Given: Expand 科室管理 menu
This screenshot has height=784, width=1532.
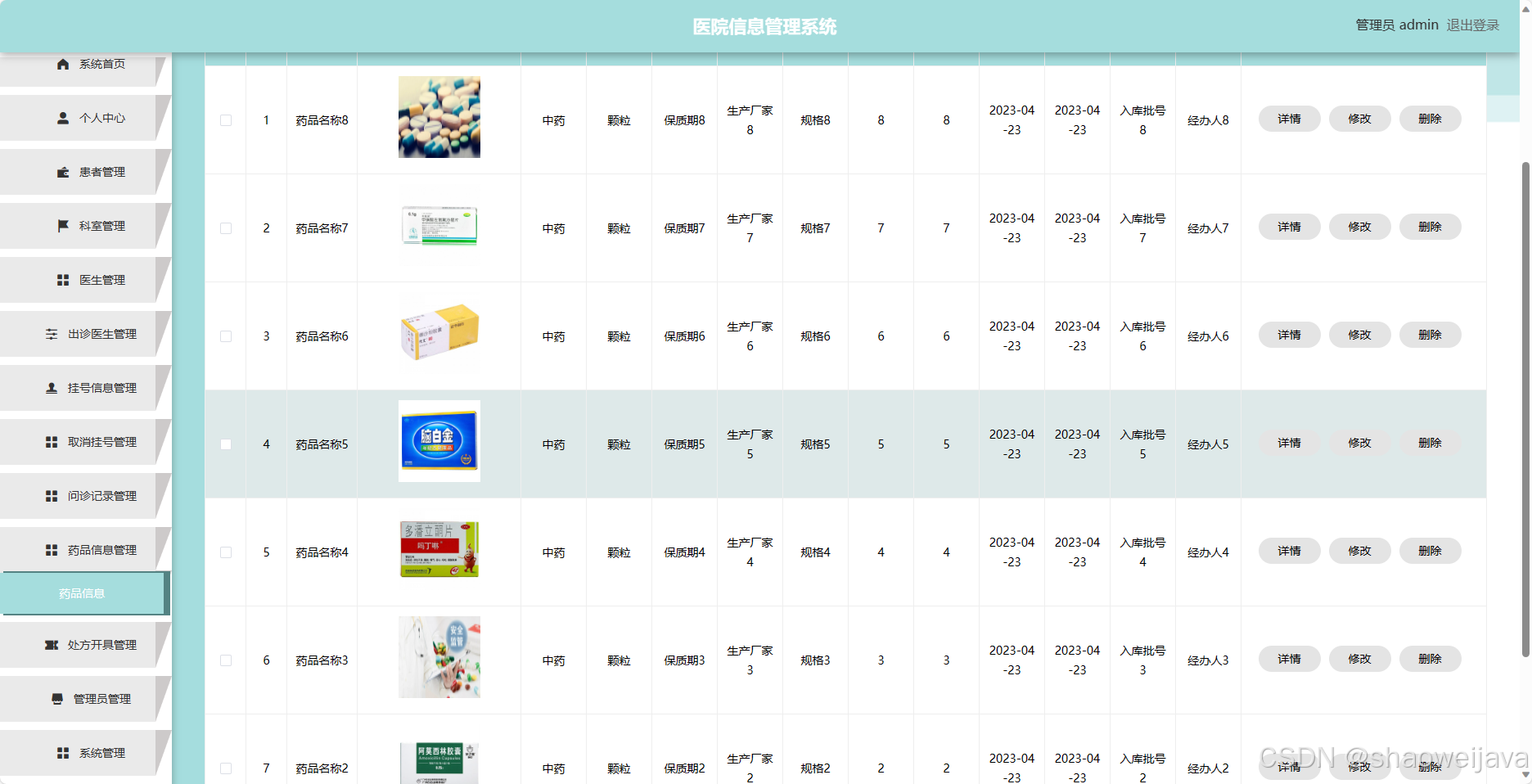Looking at the screenshot, I should click(85, 226).
